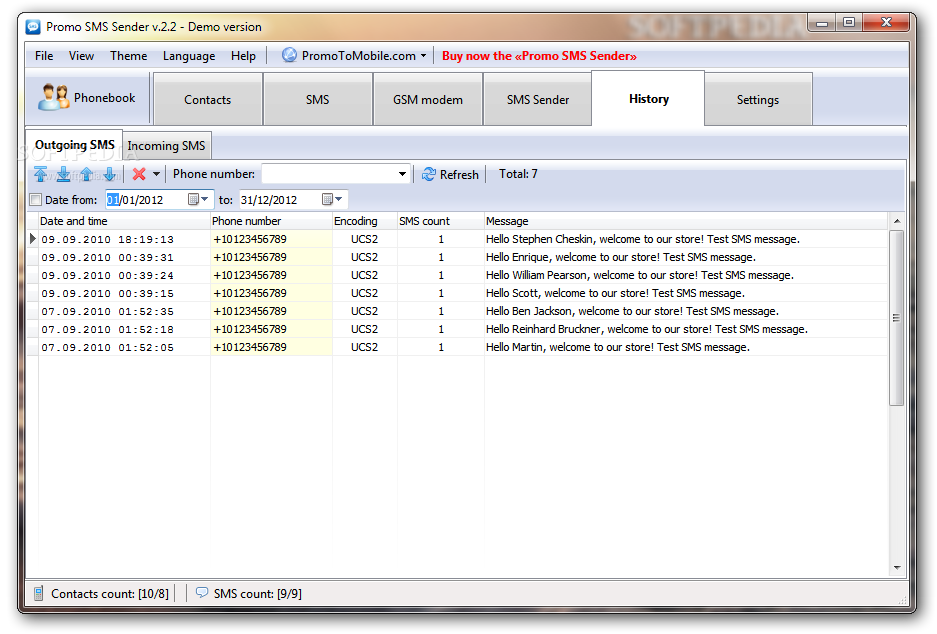This screenshot has height=634, width=937.
Task: Open the File menu
Action: (44, 56)
